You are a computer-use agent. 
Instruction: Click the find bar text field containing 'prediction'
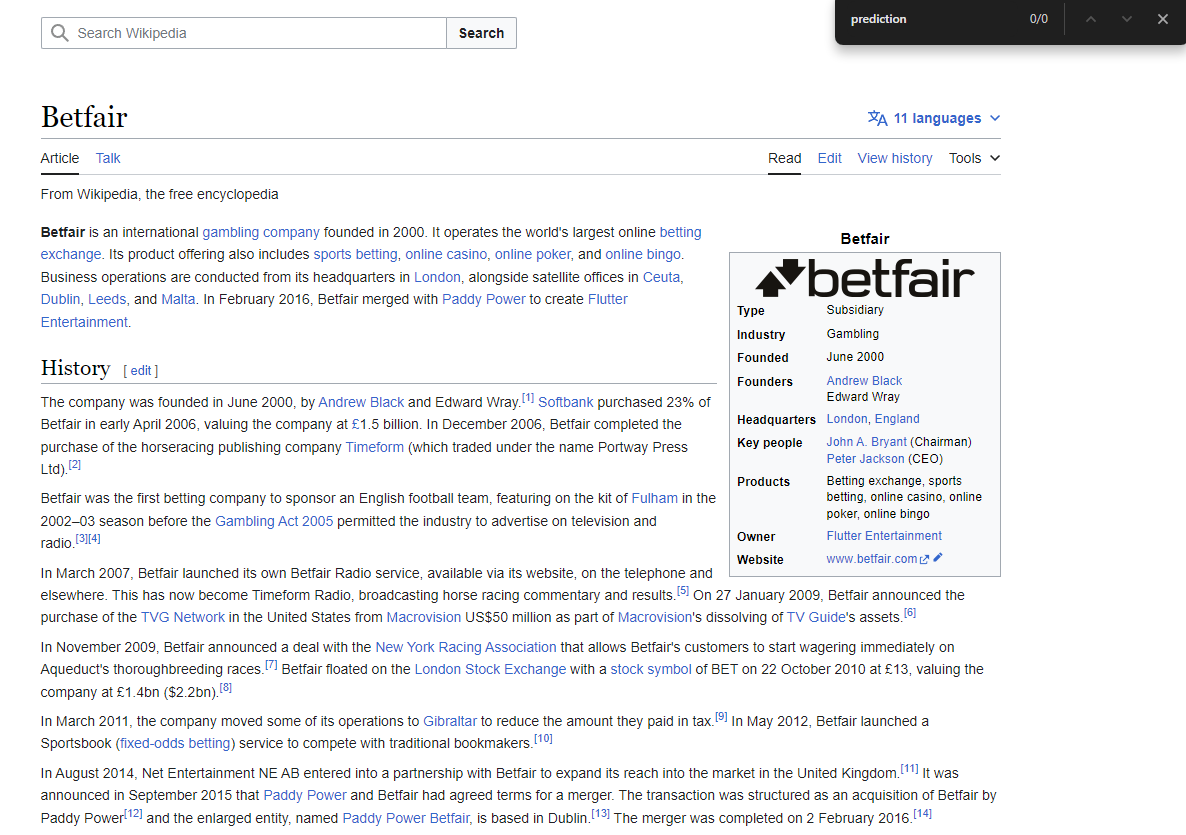click(x=930, y=19)
